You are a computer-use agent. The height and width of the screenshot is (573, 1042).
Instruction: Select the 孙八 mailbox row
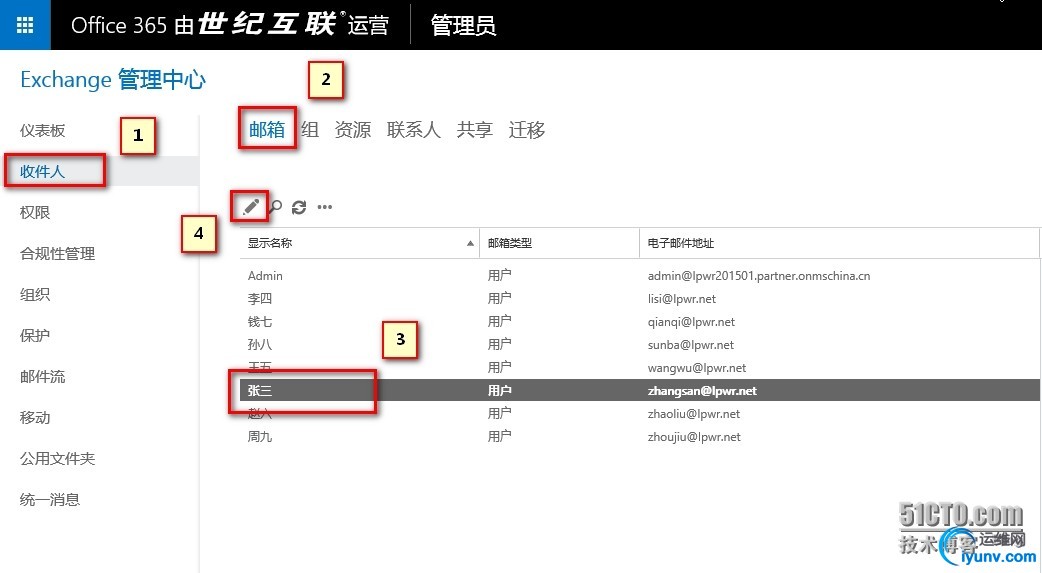pyautogui.click(x=640, y=344)
